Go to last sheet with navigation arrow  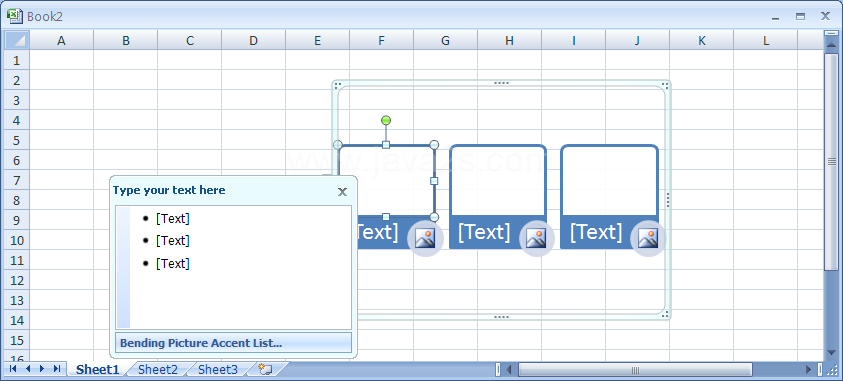click(x=56, y=369)
